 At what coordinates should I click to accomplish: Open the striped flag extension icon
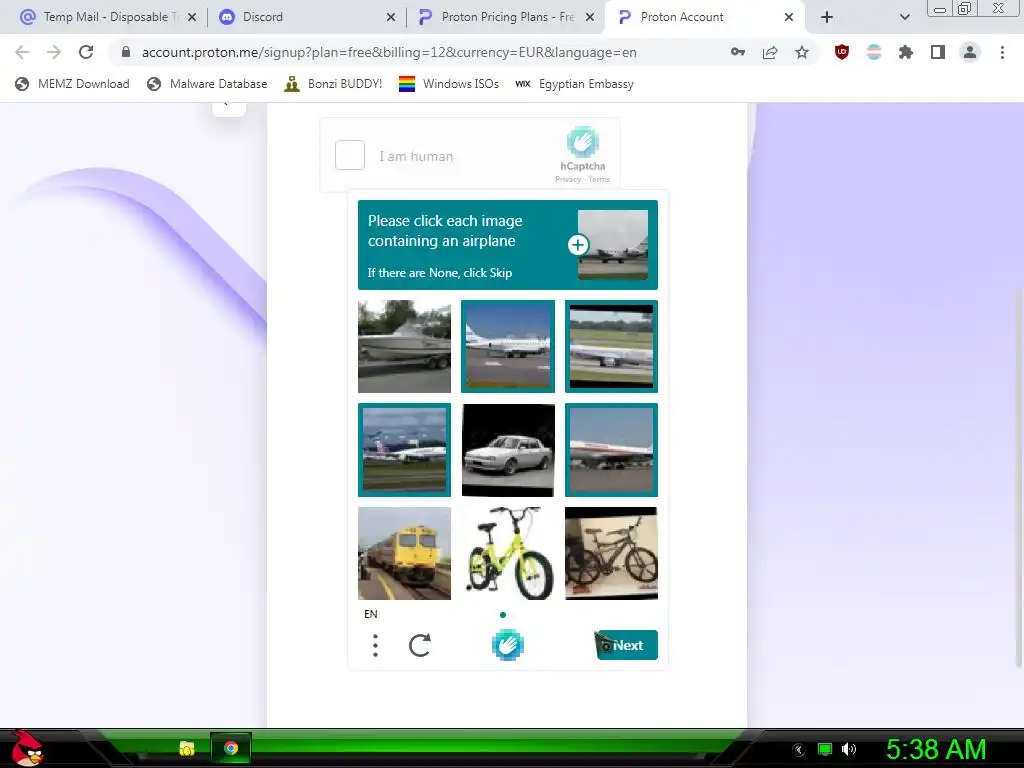point(874,52)
